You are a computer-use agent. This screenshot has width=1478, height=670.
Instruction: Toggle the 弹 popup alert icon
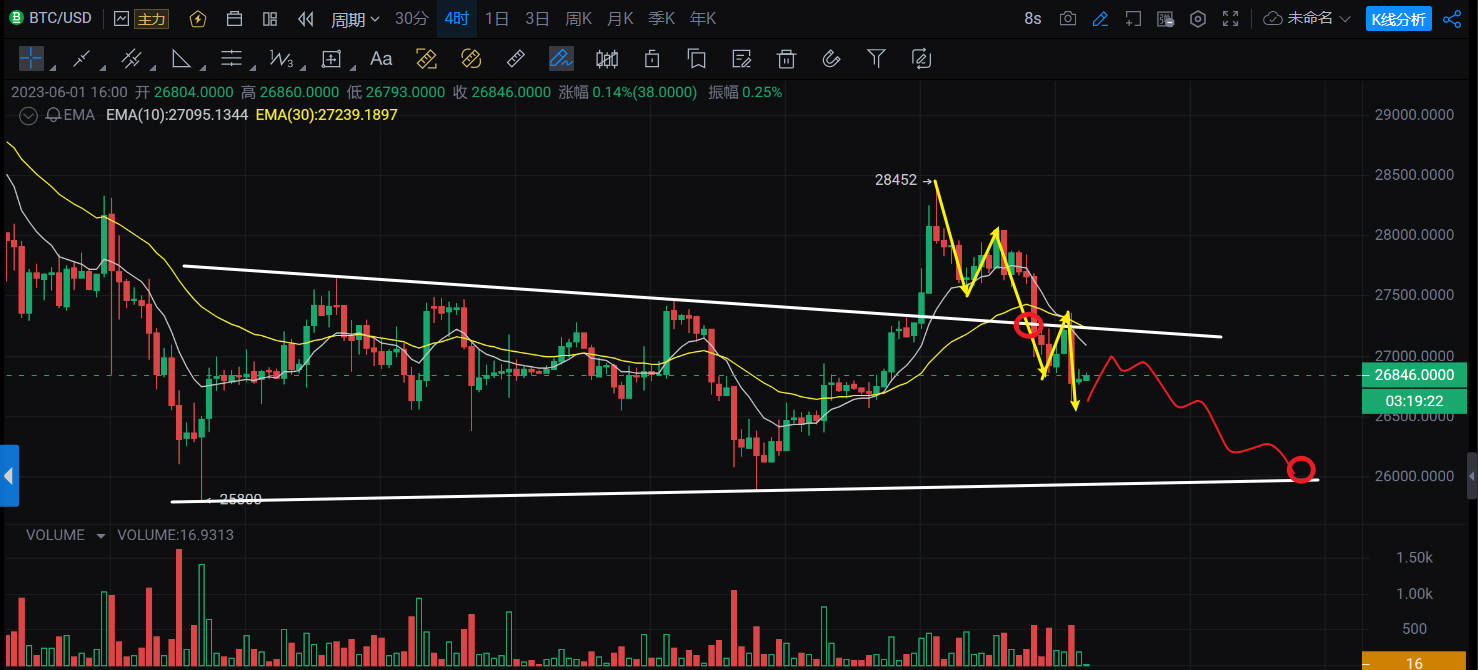(x=1165, y=18)
